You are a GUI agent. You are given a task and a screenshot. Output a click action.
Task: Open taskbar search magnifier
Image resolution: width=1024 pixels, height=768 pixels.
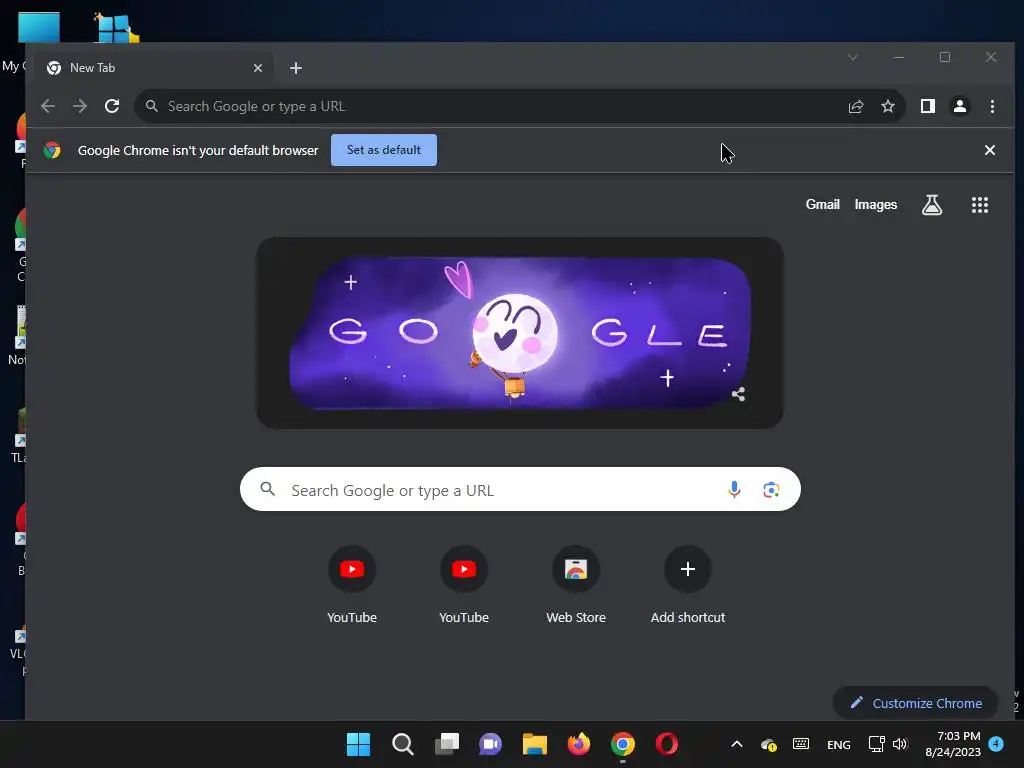402,744
